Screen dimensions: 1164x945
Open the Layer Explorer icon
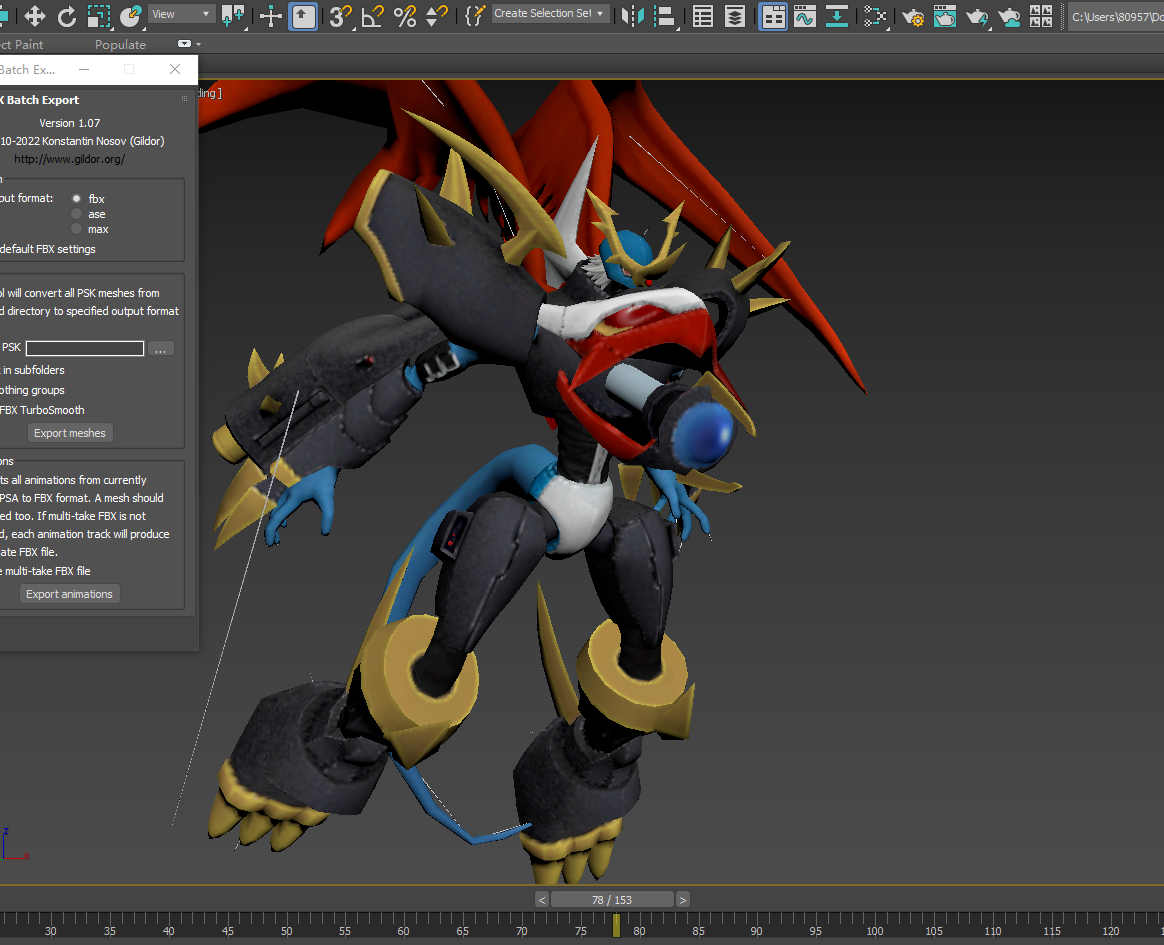735,16
